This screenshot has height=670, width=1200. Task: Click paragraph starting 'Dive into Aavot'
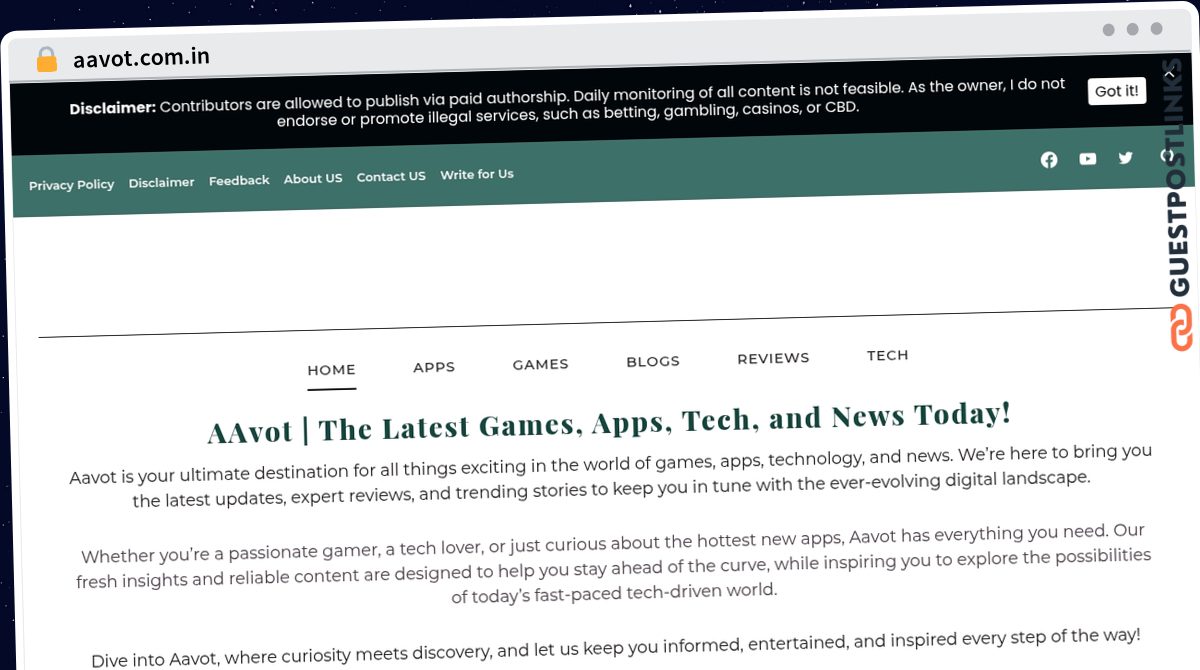pyautogui.click(x=615, y=648)
